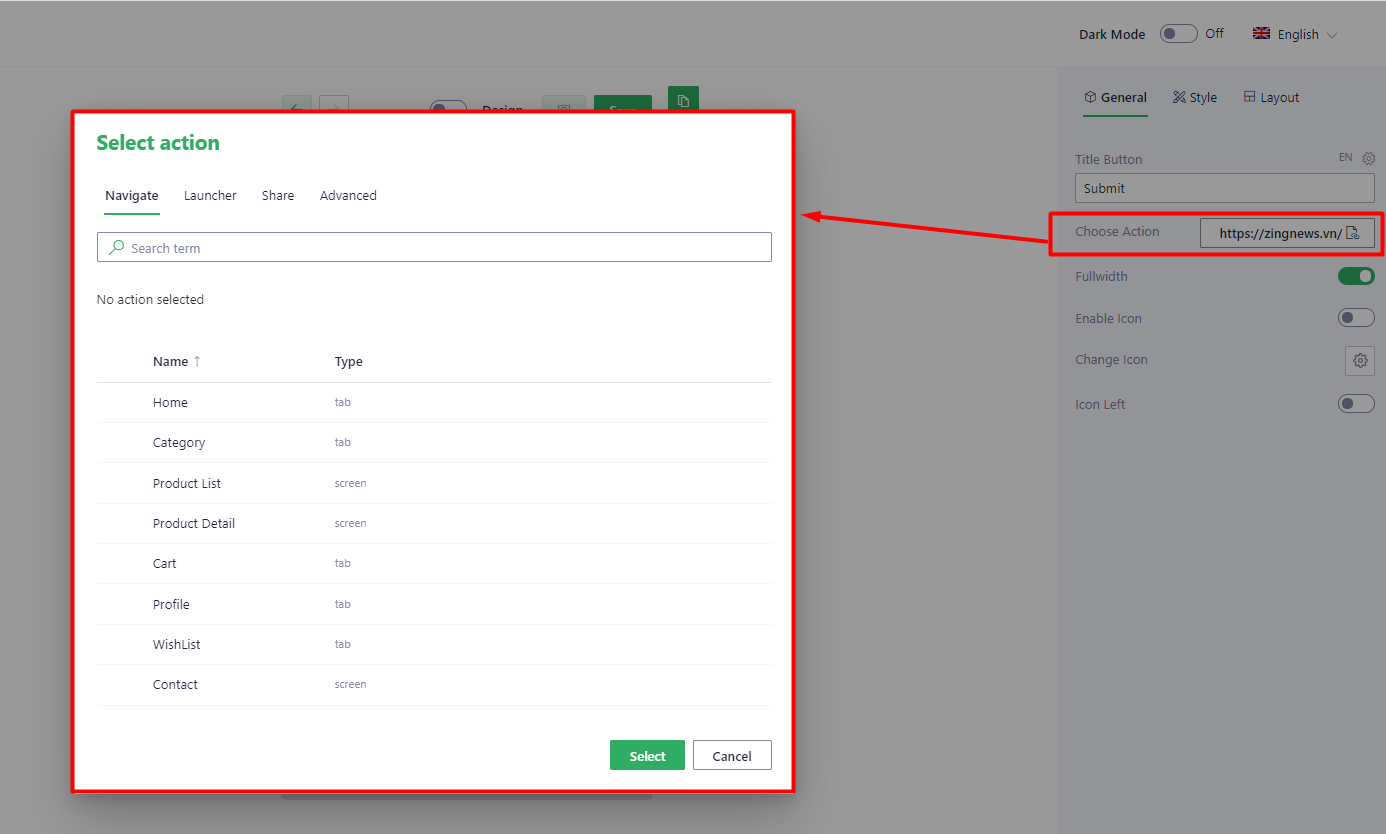The width and height of the screenshot is (1386, 834).
Task: Enable the Enable Icon toggle
Action: (1356, 317)
